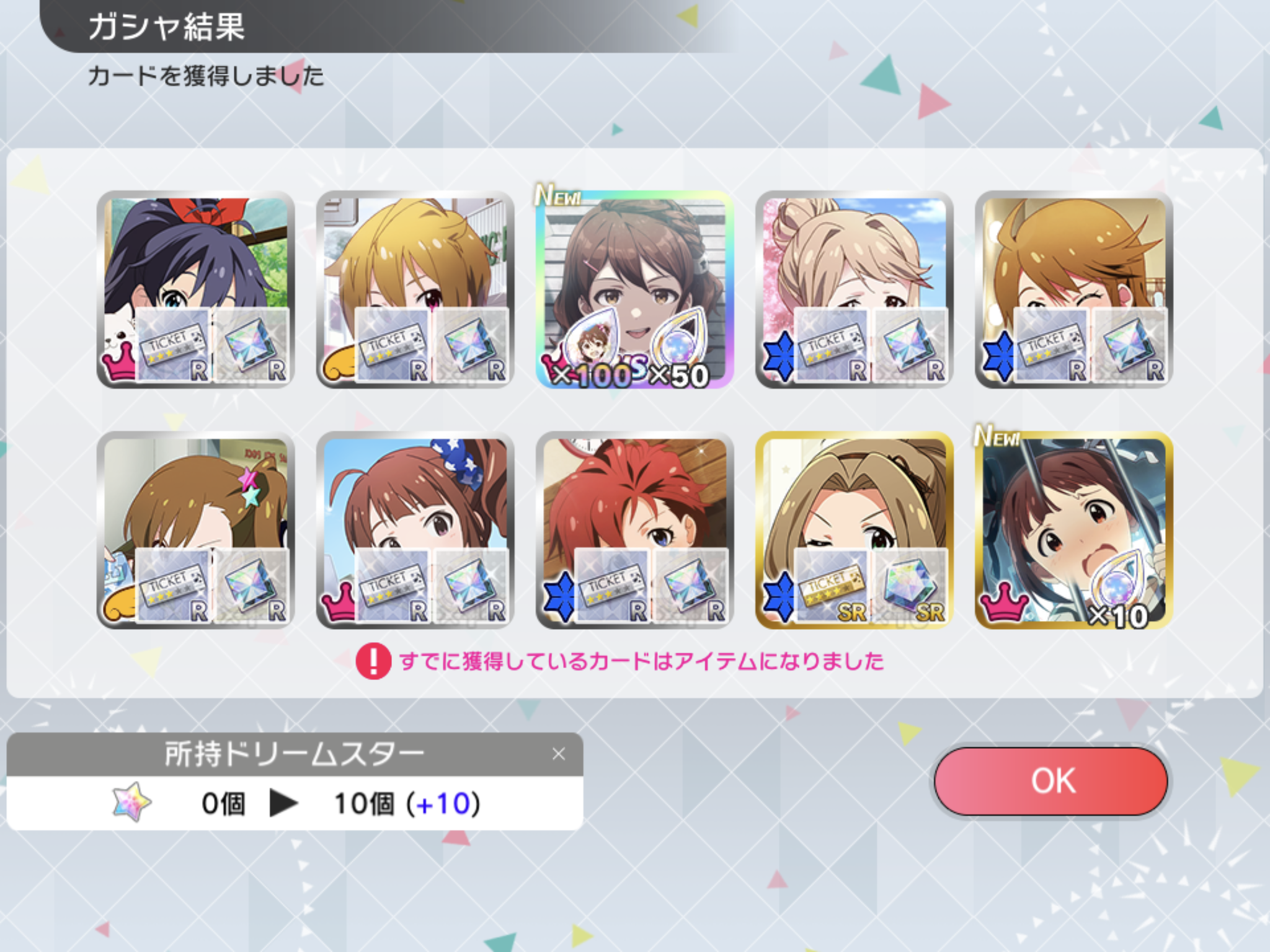
Task: Click the red OK button
Action: pyautogui.click(x=1051, y=781)
